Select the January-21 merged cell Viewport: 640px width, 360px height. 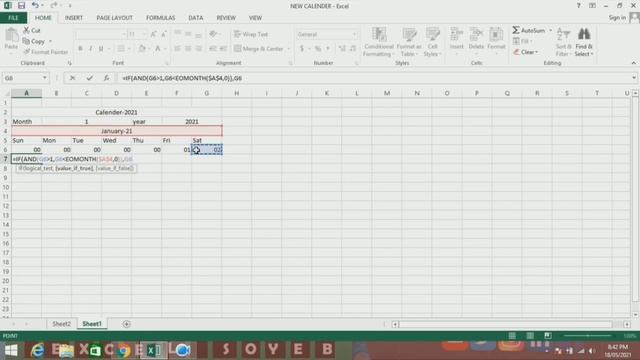pyautogui.click(x=117, y=131)
